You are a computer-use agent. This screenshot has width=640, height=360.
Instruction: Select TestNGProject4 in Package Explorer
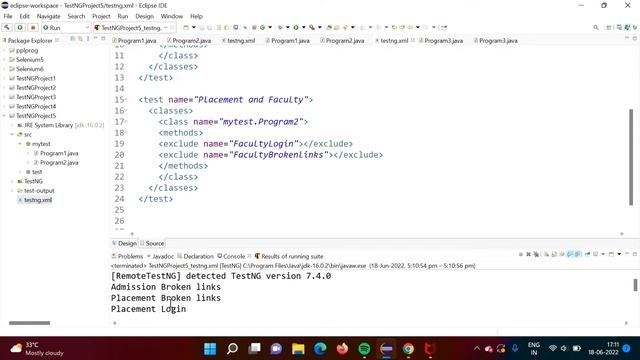(x=36, y=107)
